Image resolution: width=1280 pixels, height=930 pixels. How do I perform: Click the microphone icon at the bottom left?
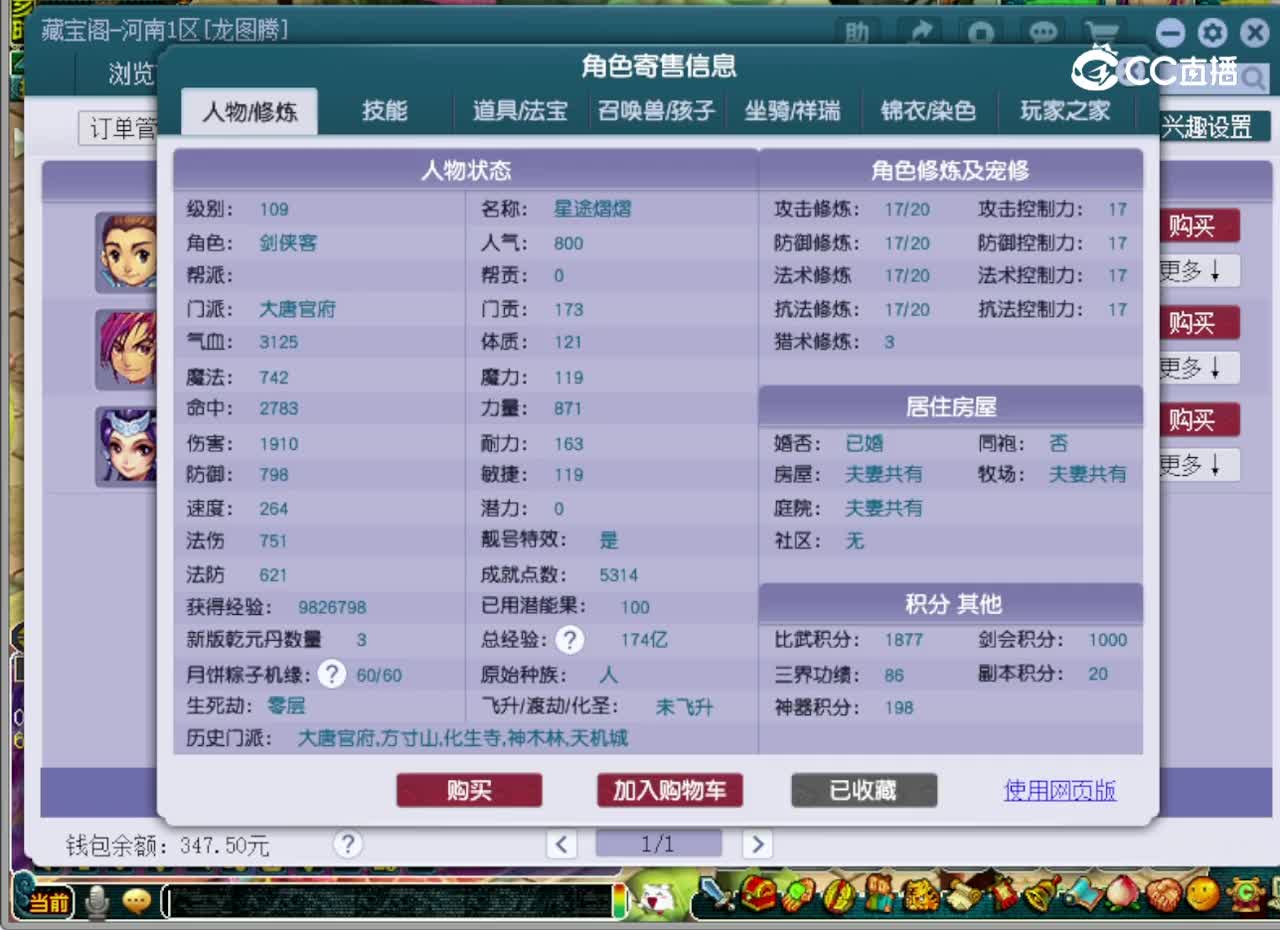[x=95, y=900]
